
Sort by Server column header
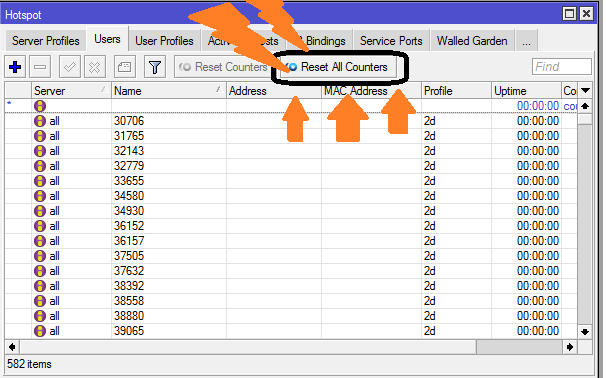[x=71, y=91]
